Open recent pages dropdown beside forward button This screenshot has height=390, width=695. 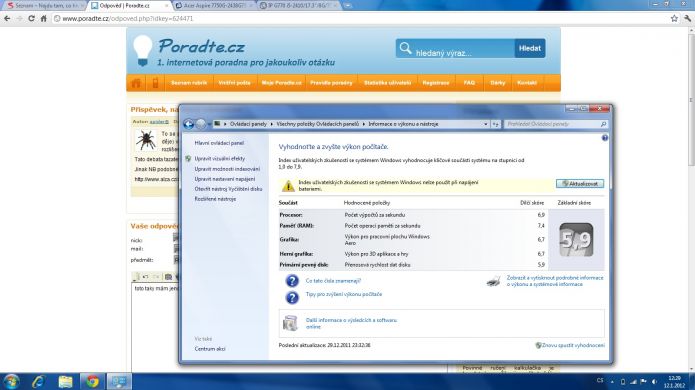click(x=209, y=124)
